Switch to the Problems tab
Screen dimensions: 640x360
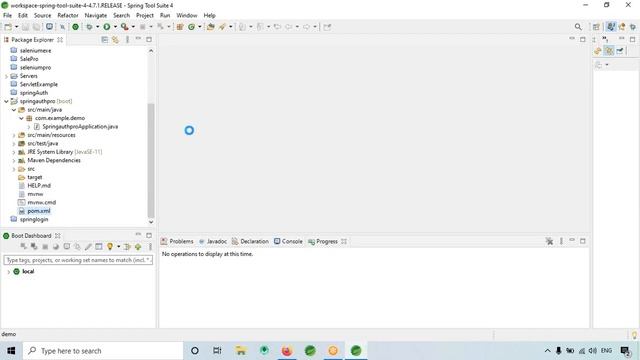tap(177, 241)
